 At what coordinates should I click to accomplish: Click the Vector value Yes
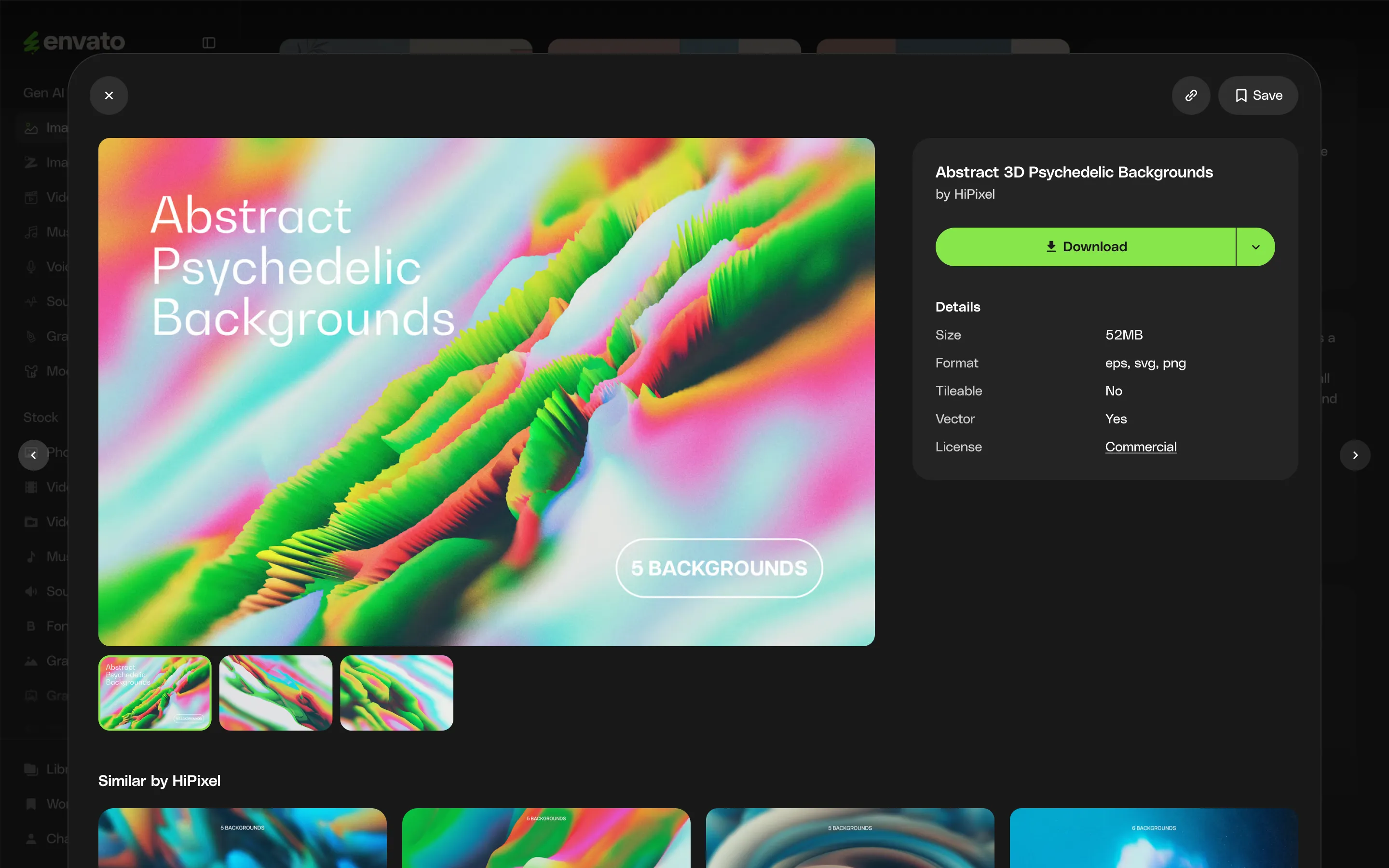click(x=1116, y=419)
